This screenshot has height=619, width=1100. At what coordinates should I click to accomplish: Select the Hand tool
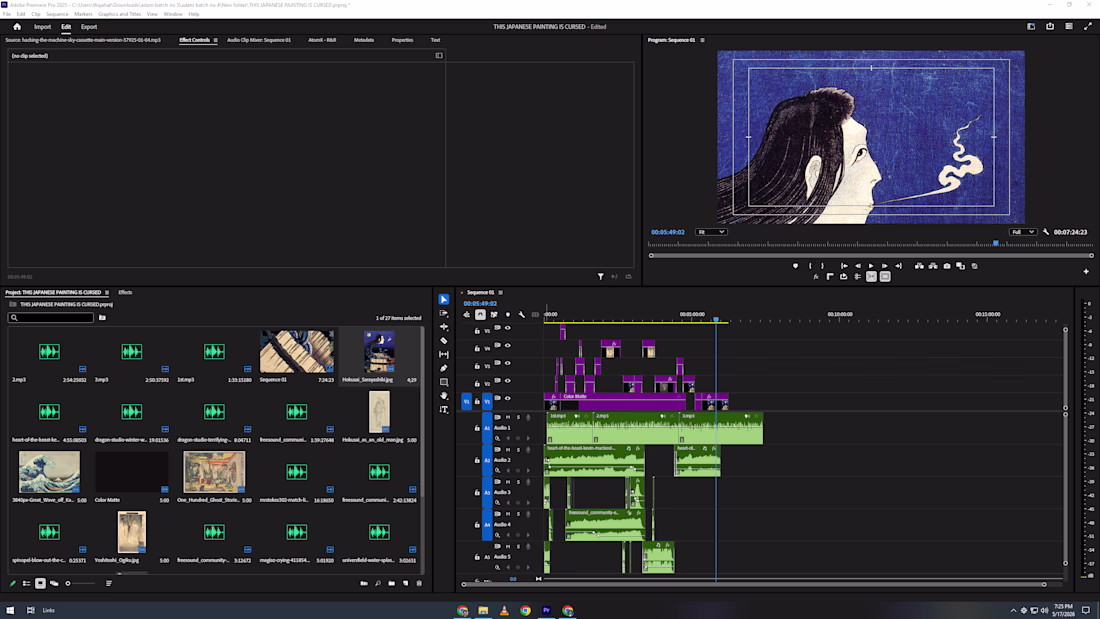click(x=443, y=396)
